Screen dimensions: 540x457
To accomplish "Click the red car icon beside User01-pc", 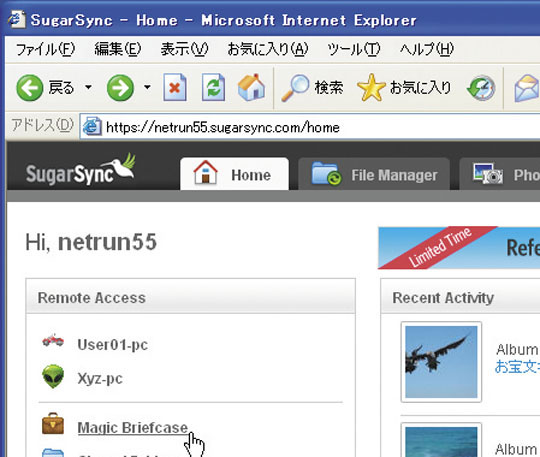I will [53, 341].
